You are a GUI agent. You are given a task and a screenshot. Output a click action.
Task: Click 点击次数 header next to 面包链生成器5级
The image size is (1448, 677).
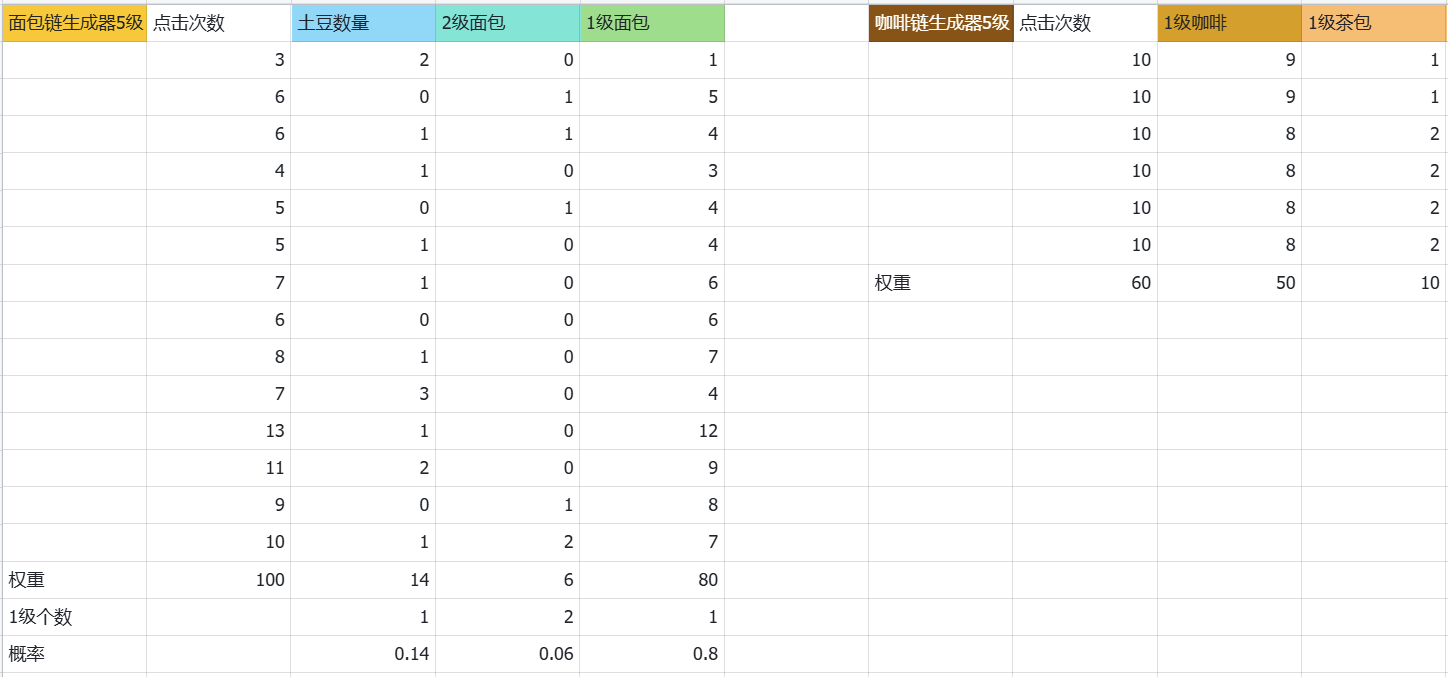[x=219, y=23]
